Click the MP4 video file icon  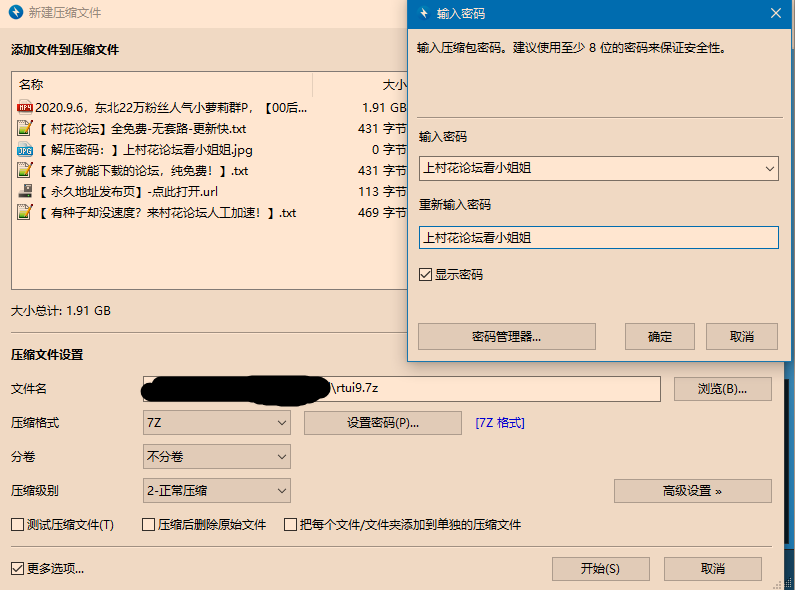(25, 108)
